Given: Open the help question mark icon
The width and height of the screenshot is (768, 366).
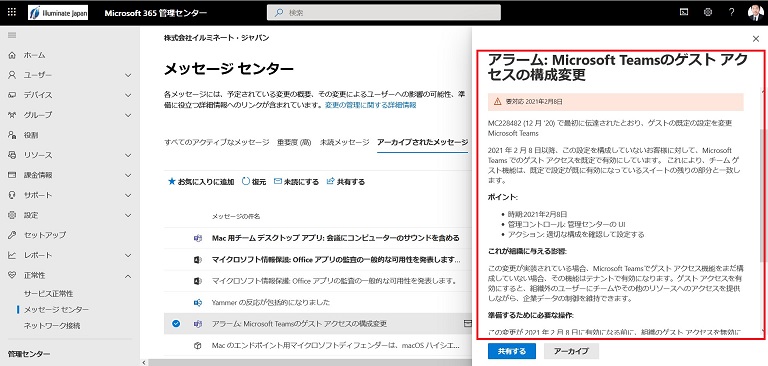Looking at the screenshot, I should [x=731, y=13].
